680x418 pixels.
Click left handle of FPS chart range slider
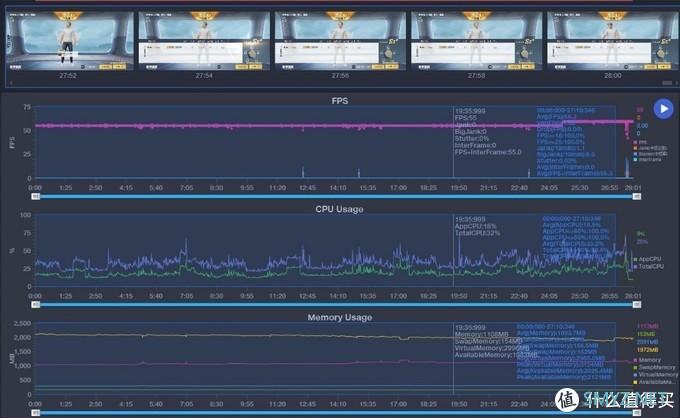click(36, 197)
